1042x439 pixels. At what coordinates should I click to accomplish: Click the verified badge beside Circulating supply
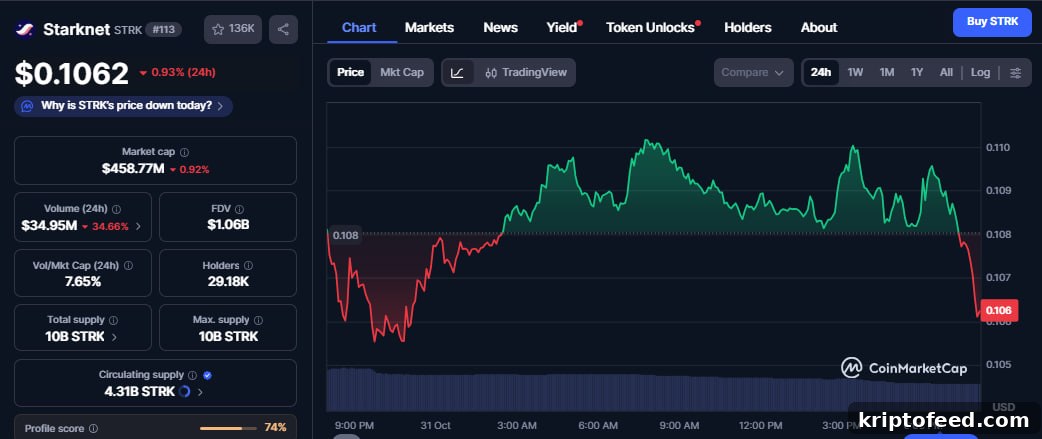pos(207,375)
